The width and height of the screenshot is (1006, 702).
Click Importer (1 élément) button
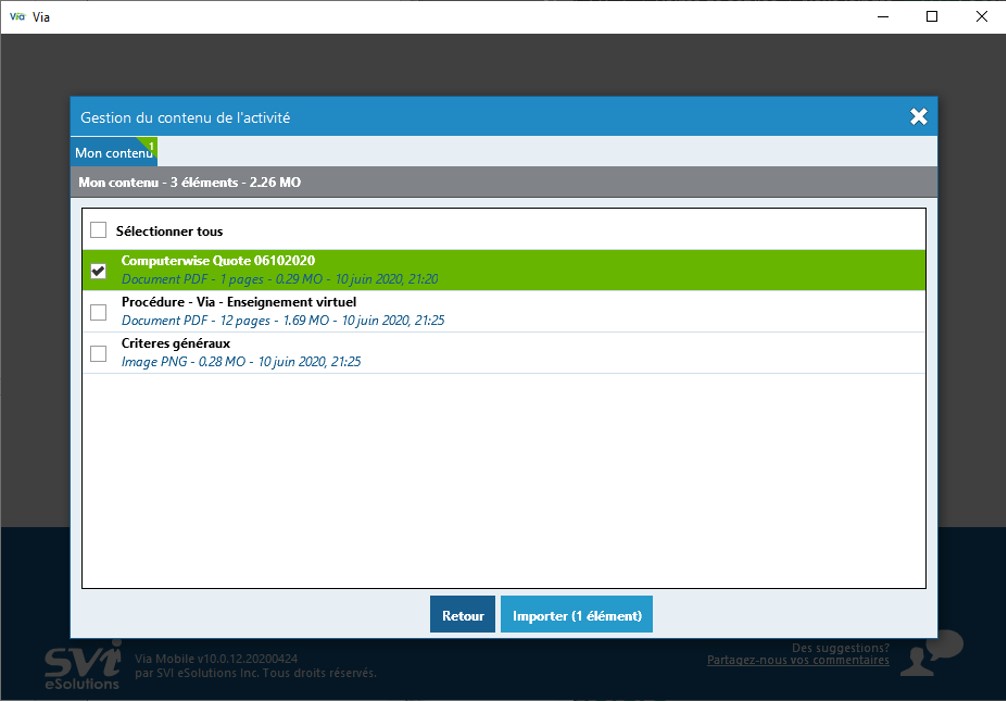tap(577, 615)
